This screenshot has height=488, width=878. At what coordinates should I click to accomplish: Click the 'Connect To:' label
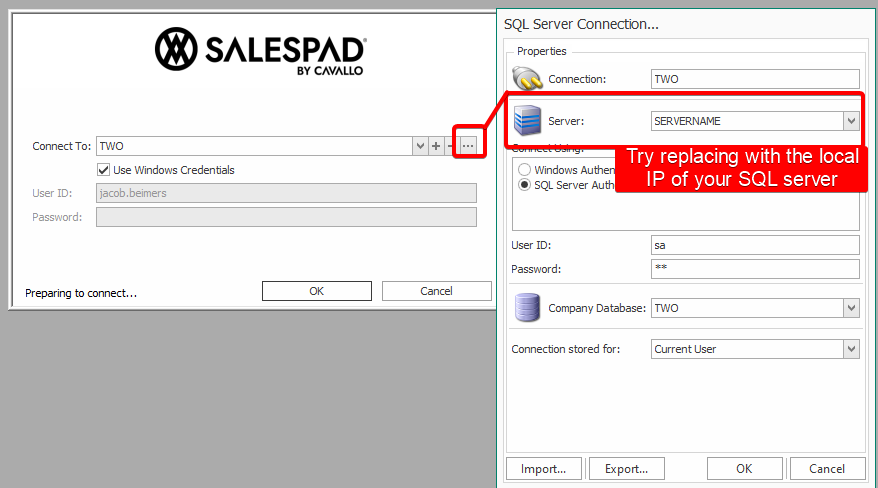[62, 146]
